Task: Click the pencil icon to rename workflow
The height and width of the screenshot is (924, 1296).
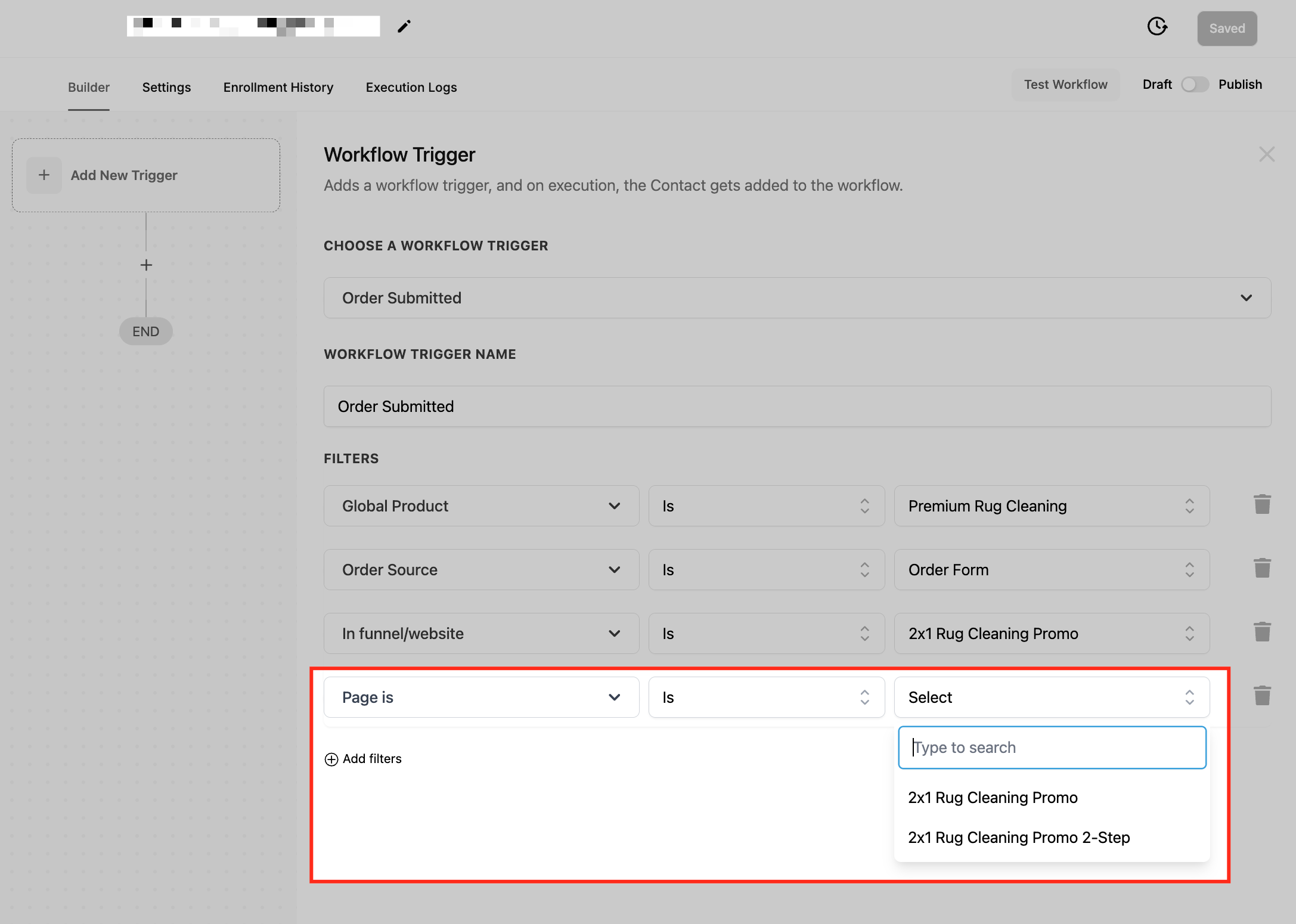Action: tap(404, 26)
